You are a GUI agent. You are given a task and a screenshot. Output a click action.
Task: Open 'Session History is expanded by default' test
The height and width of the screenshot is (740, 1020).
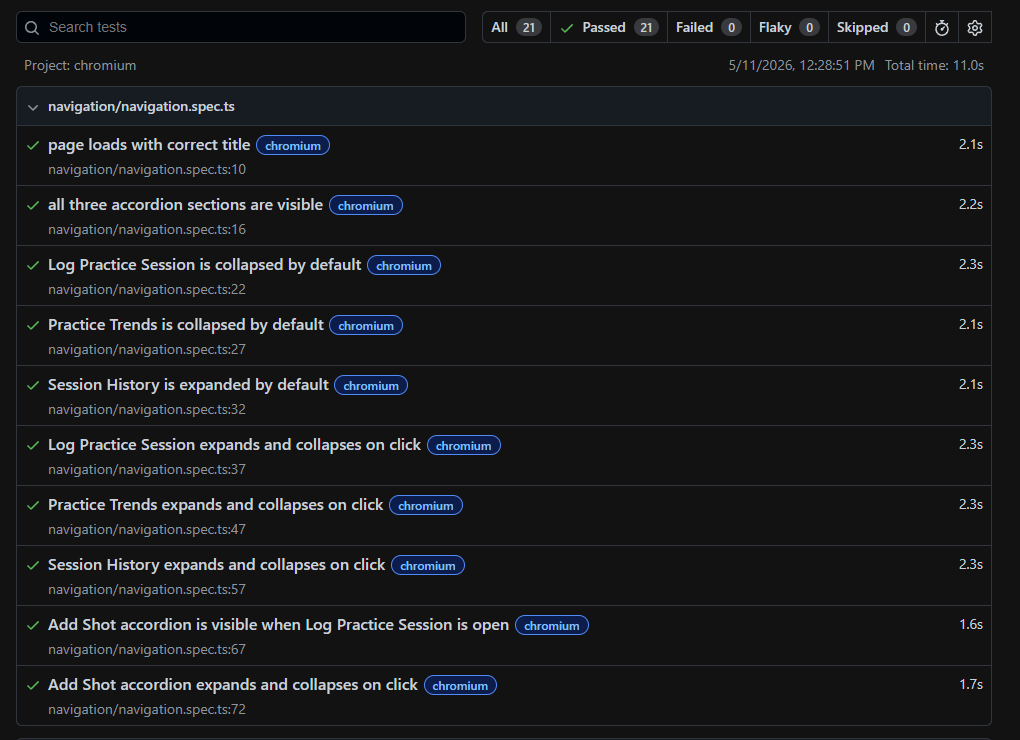coord(188,384)
